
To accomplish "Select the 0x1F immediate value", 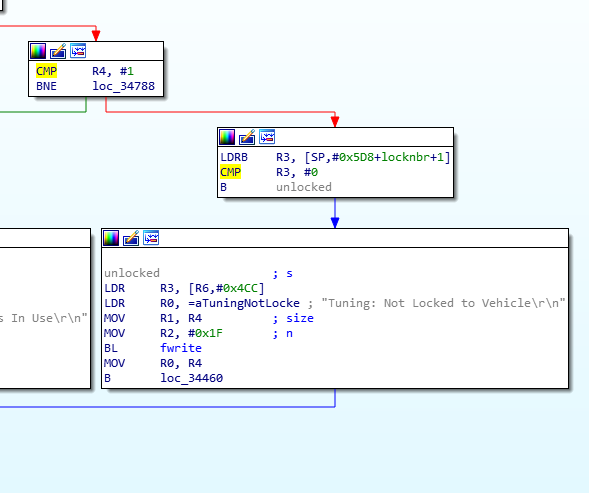I will click(209, 333).
